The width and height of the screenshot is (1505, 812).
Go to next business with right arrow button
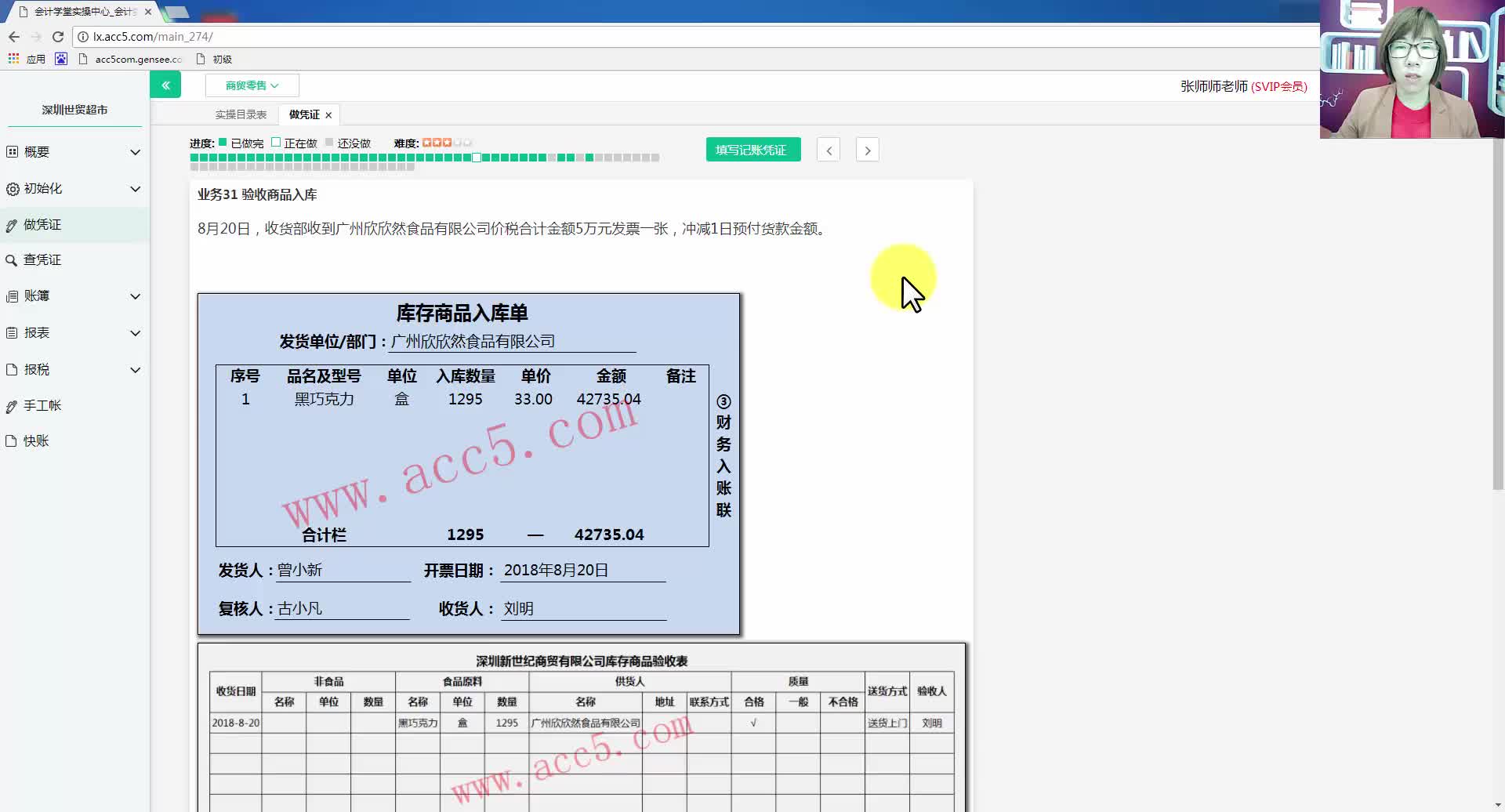(867, 149)
